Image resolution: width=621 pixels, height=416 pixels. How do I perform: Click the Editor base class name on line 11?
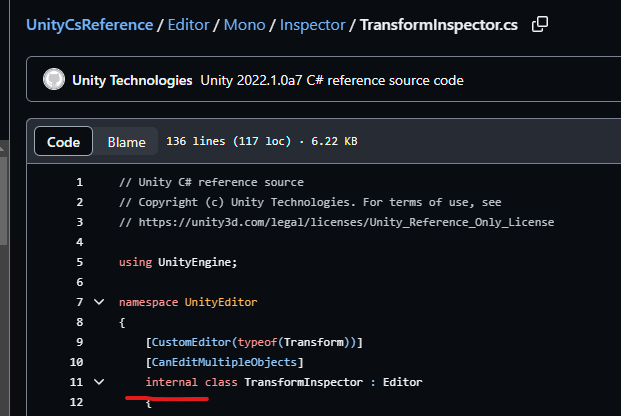pyautogui.click(x=402, y=382)
